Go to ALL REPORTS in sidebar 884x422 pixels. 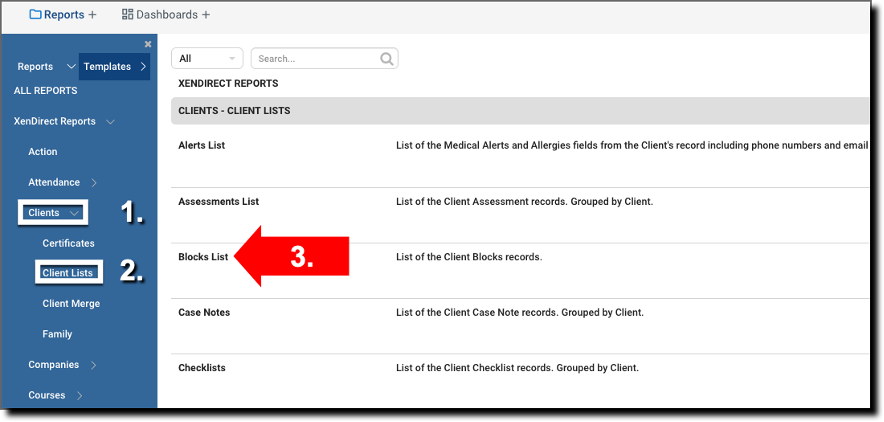(x=45, y=91)
